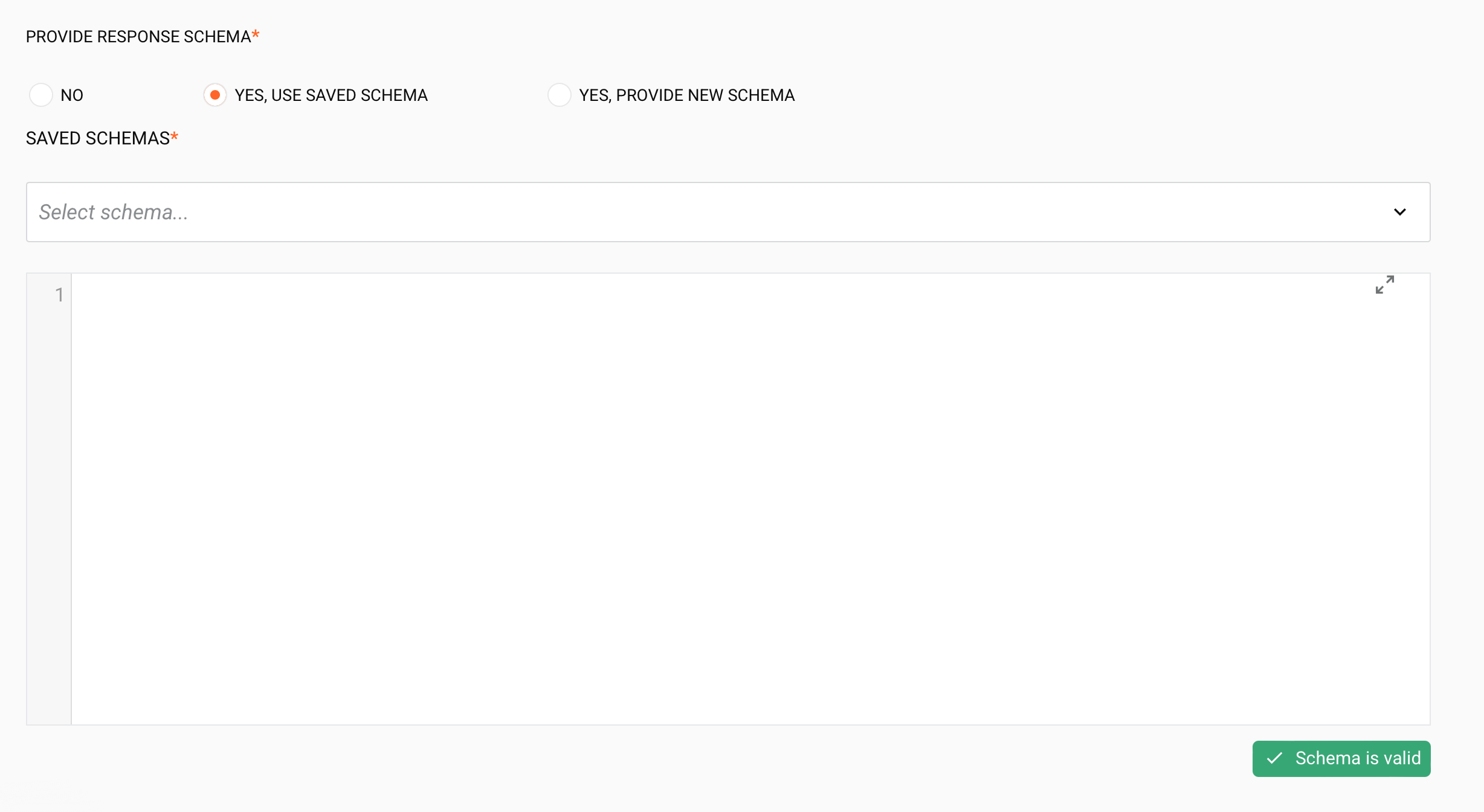Click the PROVIDE RESPONSE SCHEMA heading
Screen dimensions: 1484x812
click(138, 36)
